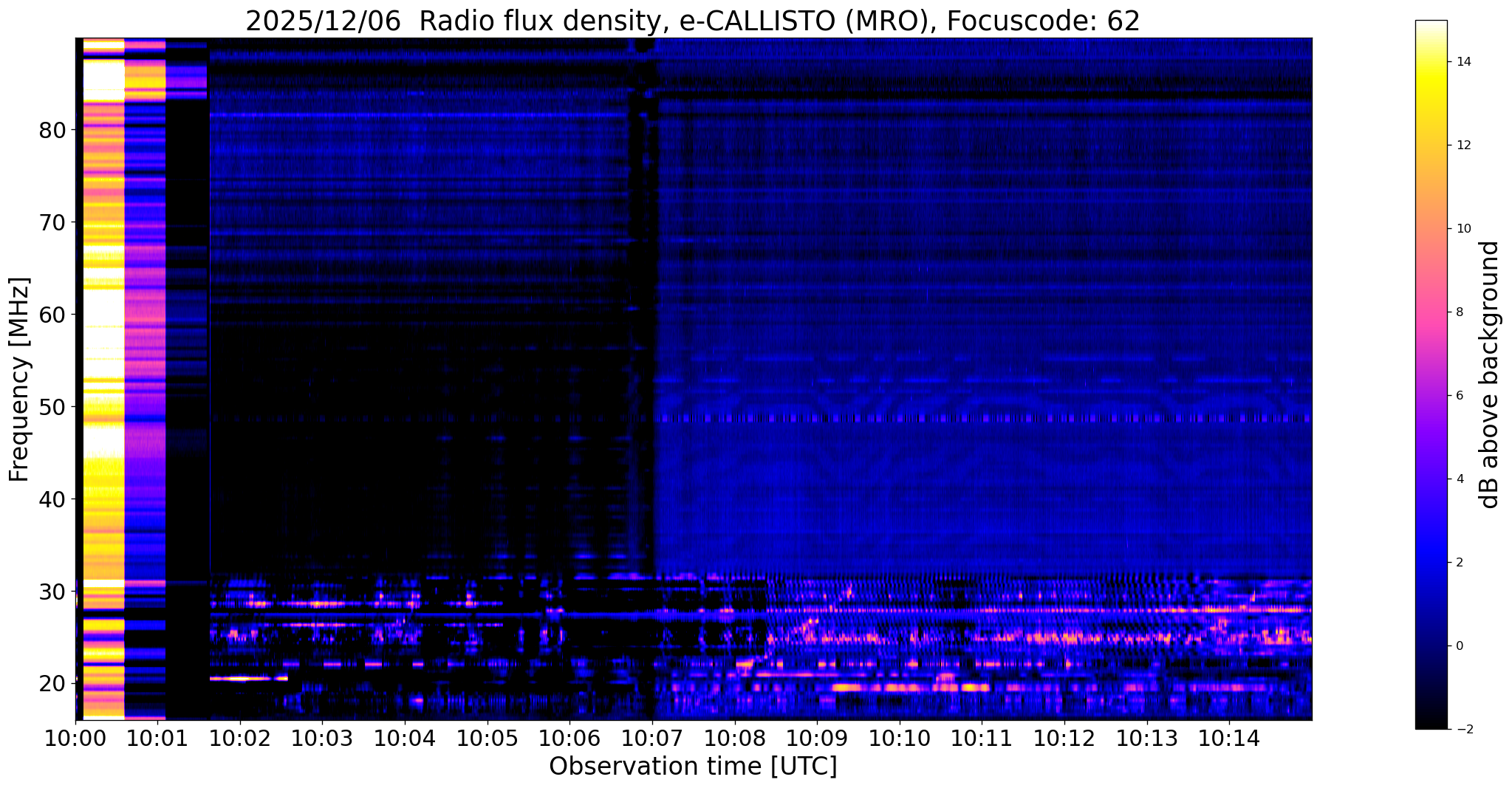Click the 80 MHz frequency tick label
Image resolution: width=1512 pixels, height=788 pixels.
(52, 131)
